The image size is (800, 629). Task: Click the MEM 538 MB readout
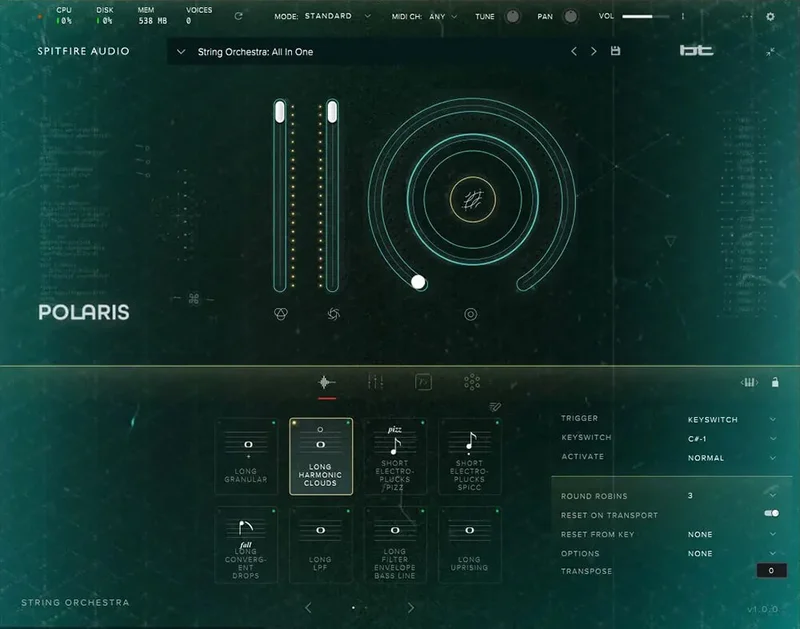pyautogui.click(x=153, y=16)
